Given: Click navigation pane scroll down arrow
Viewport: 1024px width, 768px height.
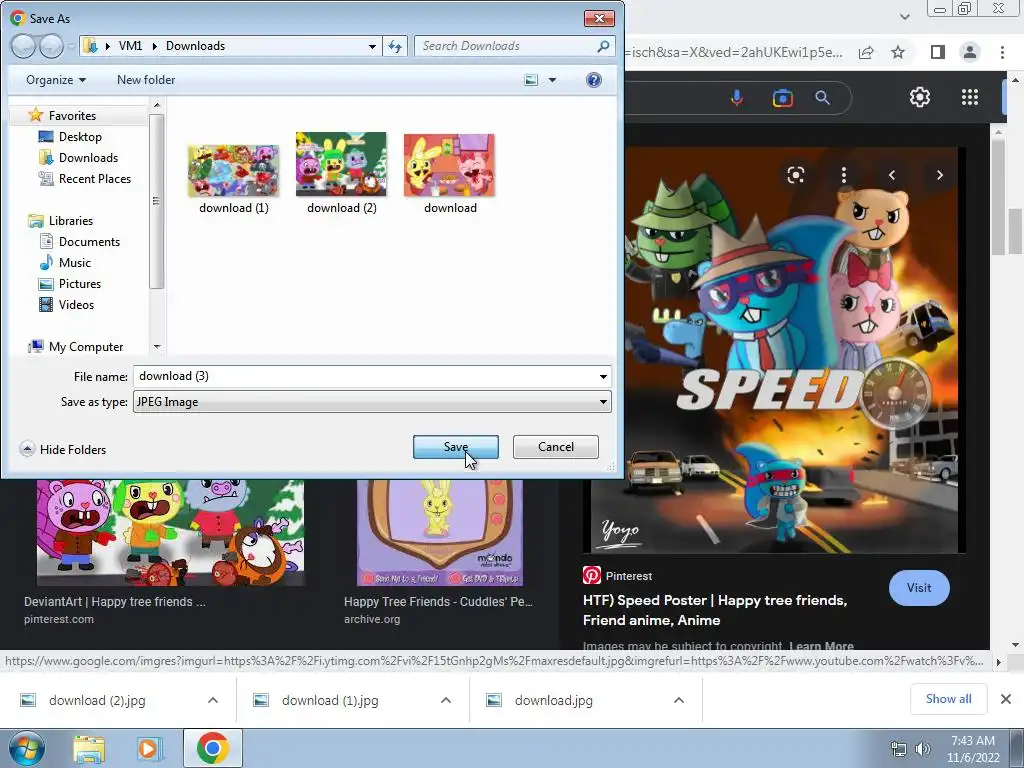Looking at the screenshot, I should pos(157,347).
